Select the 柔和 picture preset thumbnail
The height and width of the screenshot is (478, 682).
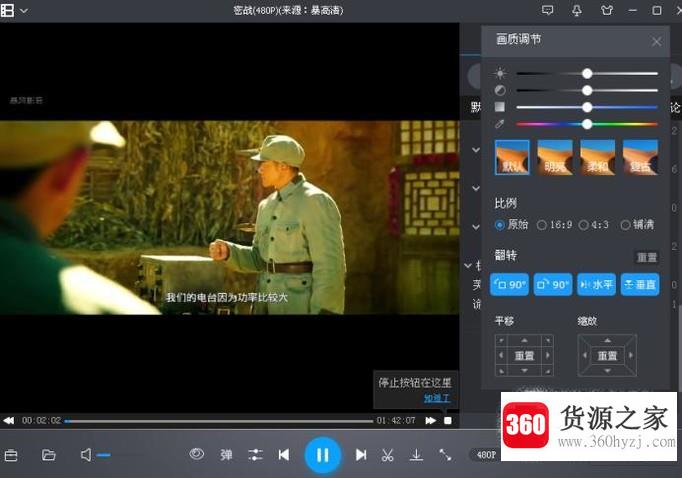click(x=598, y=157)
